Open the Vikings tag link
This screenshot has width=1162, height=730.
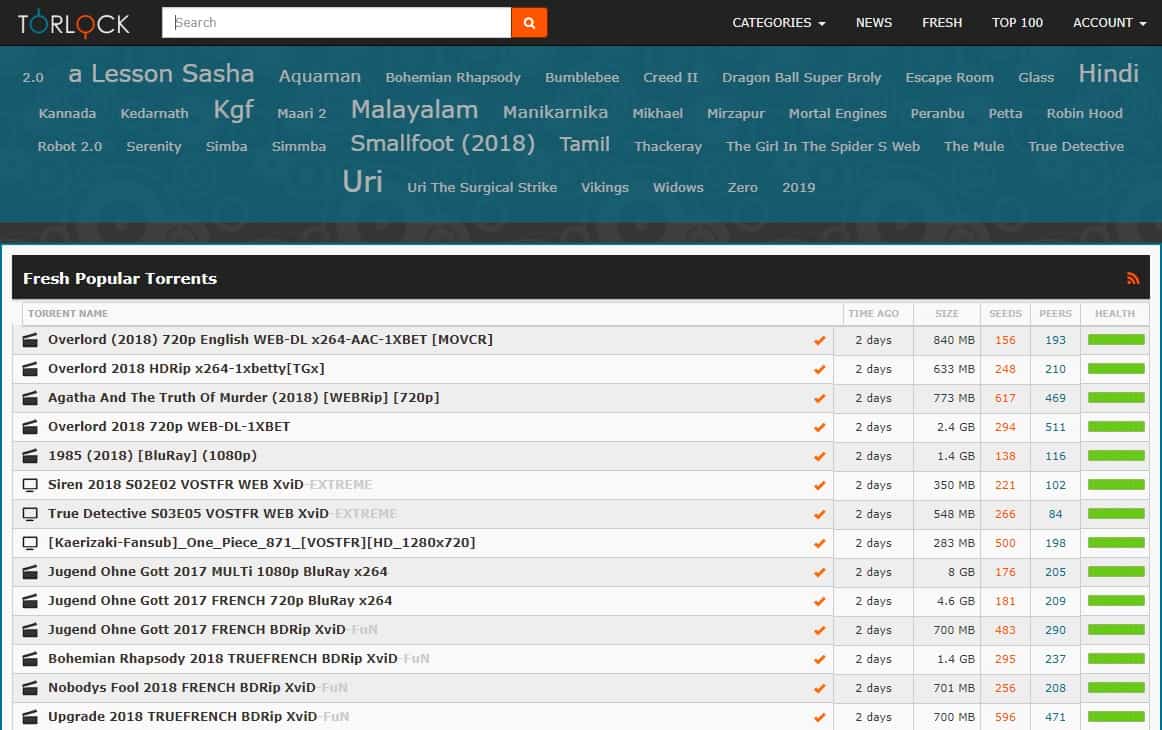pyautogui.click(x=605, y=188)
